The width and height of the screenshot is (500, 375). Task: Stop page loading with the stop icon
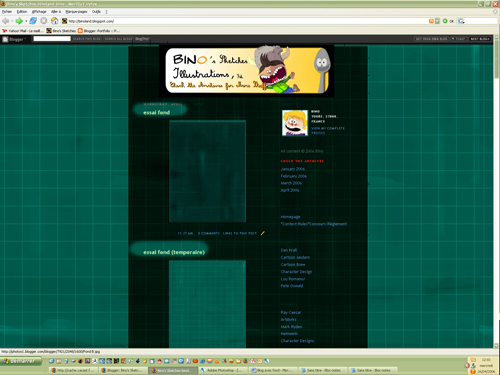pos(44,21)
